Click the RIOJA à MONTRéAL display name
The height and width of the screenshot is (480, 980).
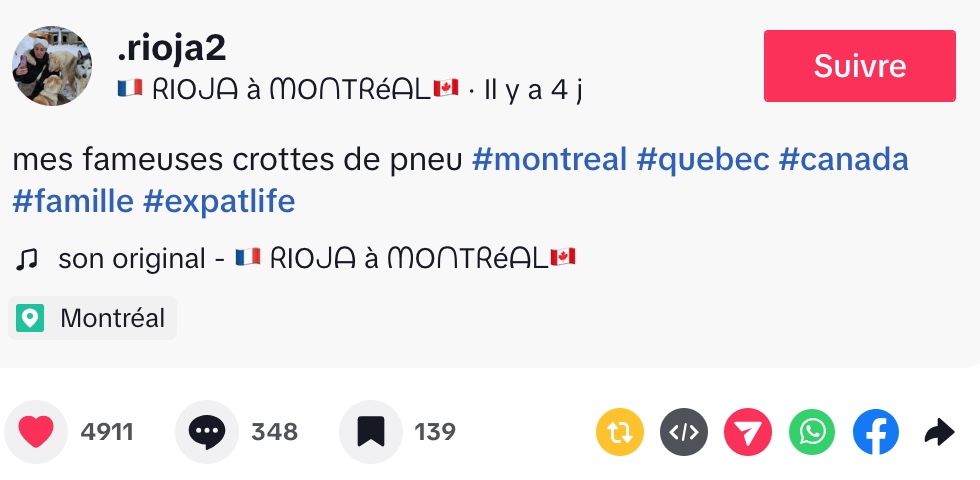point(287,90)
